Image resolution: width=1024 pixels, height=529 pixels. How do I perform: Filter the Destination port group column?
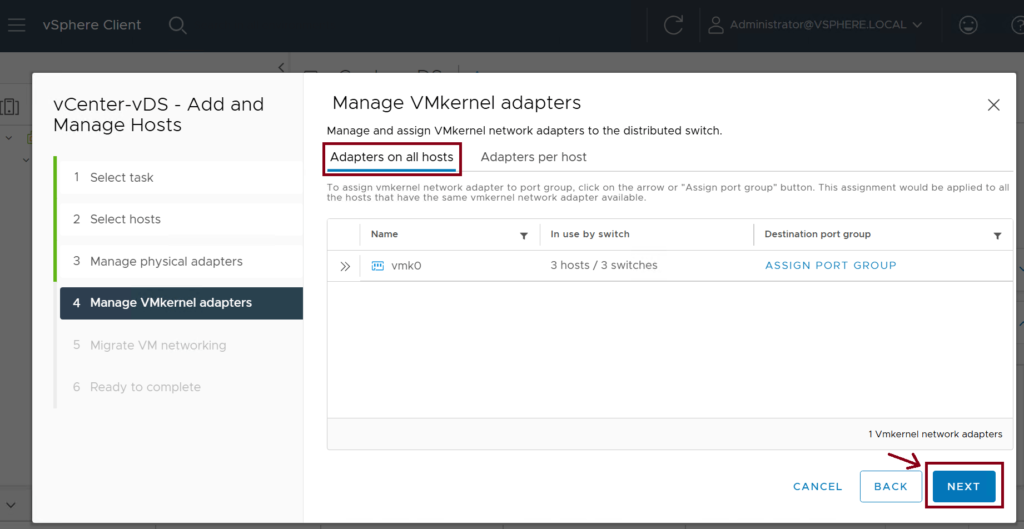point(997,236)
